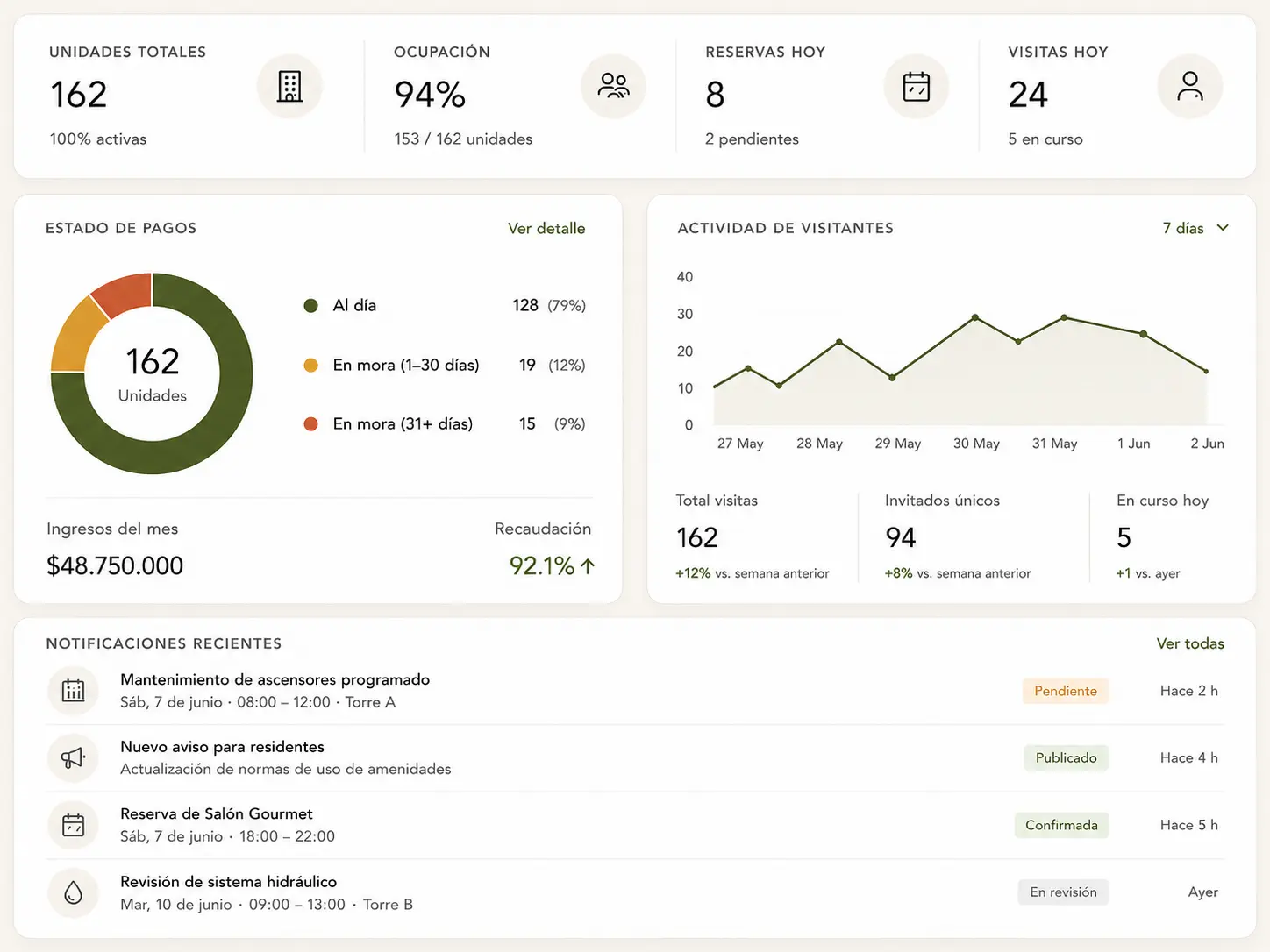Select the Mantenimiento de ascensores programado title
Image resolution: width=1270 pixels, height=952 pixels.
pyautogui.click(x=275, y=679)
